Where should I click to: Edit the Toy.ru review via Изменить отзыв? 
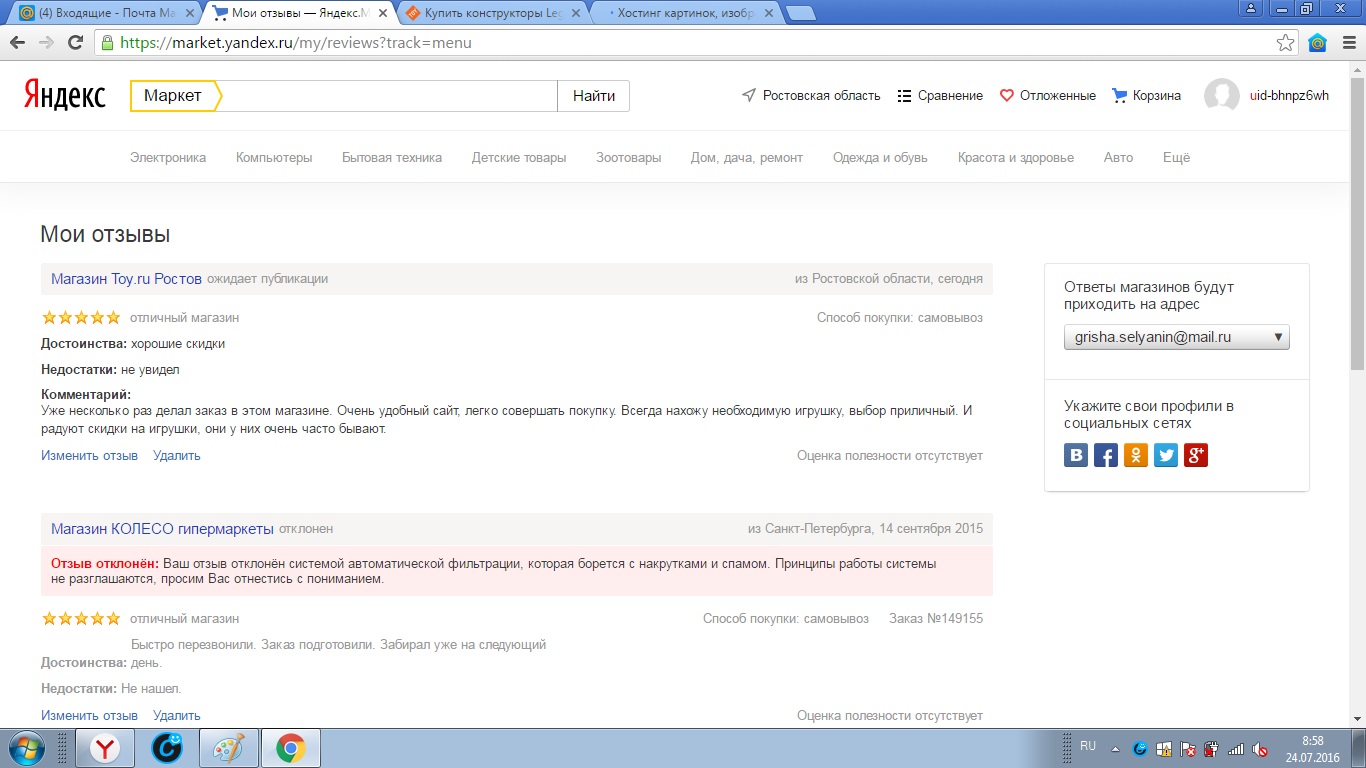89,456
